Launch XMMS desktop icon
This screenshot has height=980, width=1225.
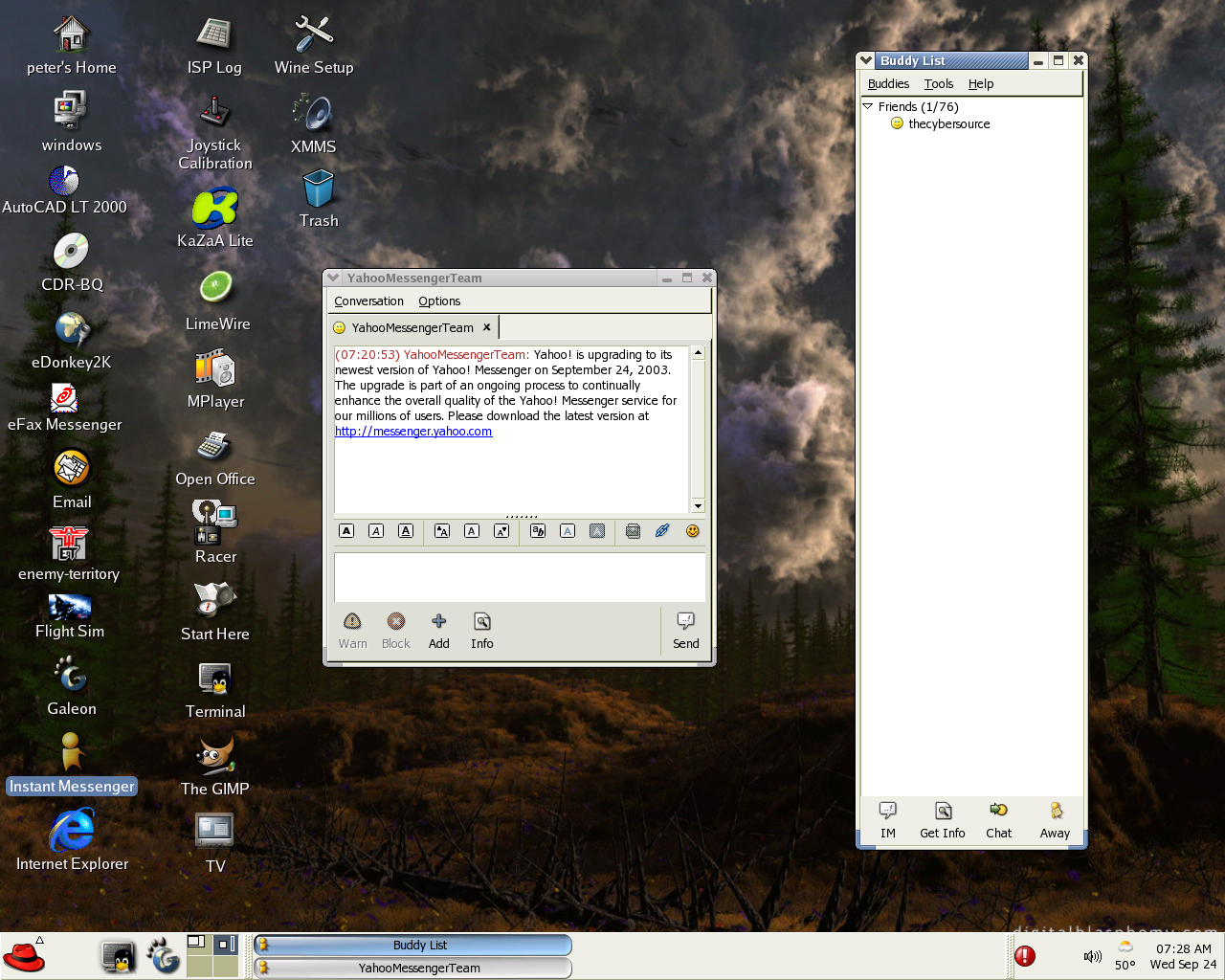(x=314, y=124)
